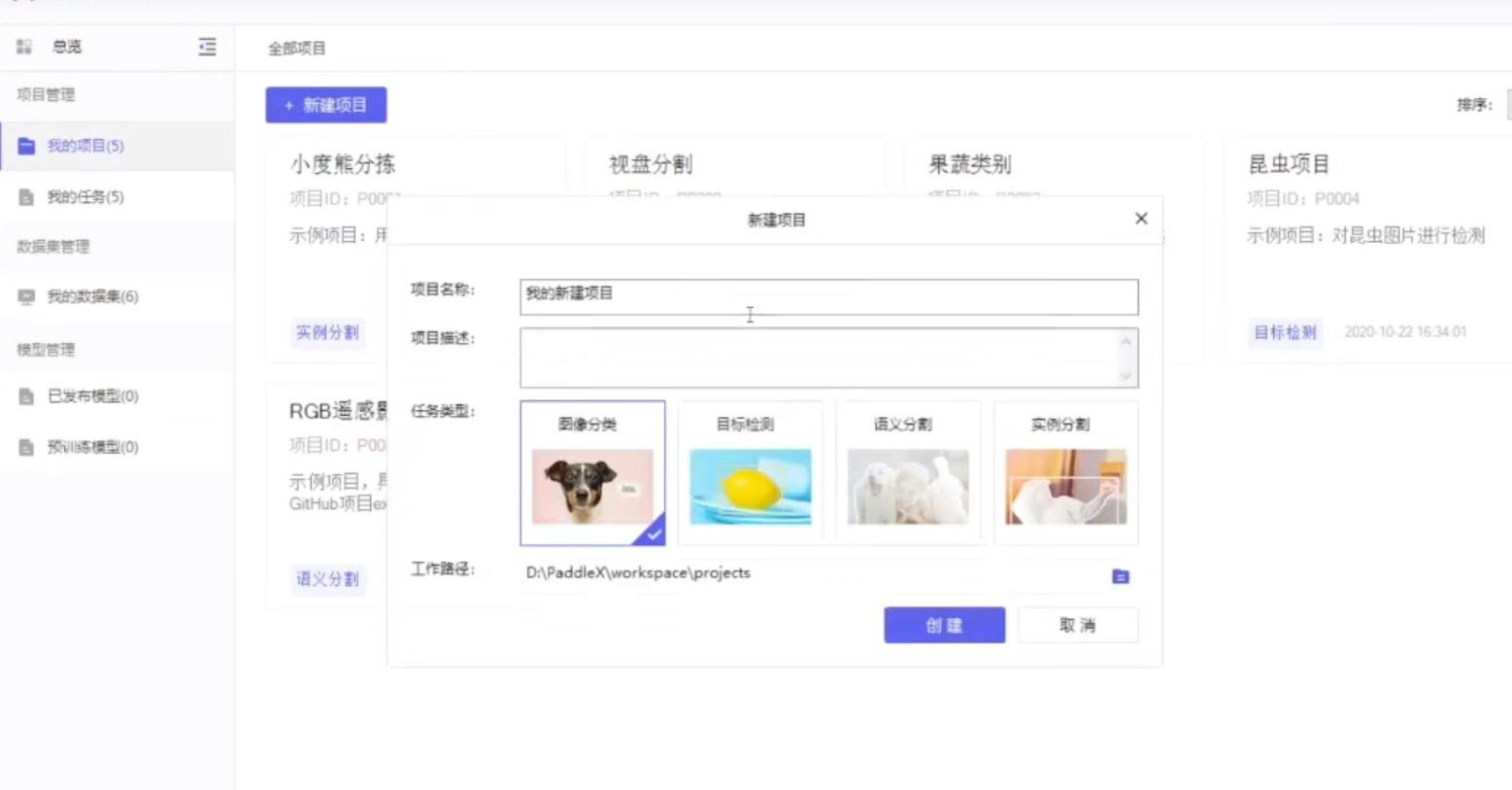Open folder browser icon next to 工作路径
Screen dimensions: 1512x790
[x=1120, y=575]
